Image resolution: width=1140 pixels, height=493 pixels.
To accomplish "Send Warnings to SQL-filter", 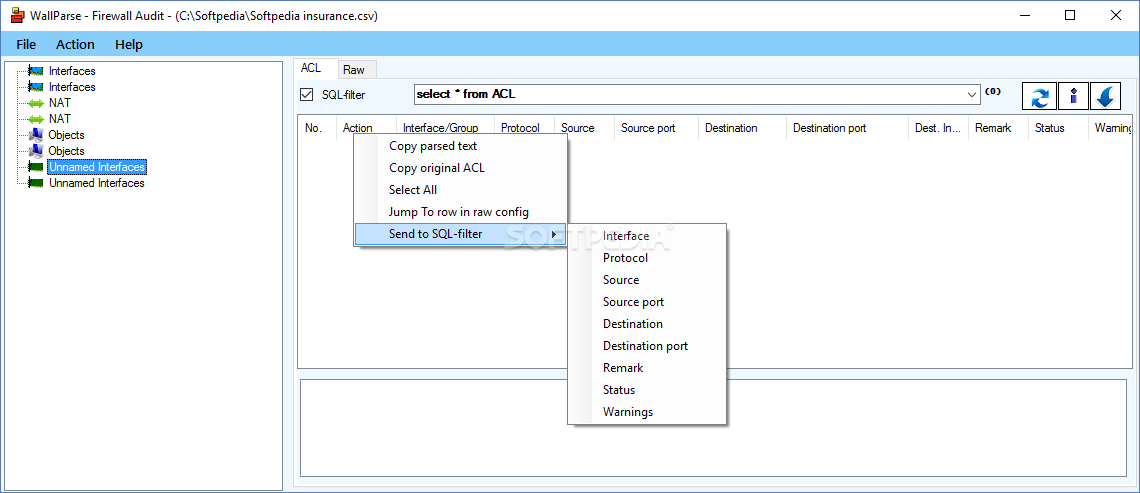I will tap(647, 412).
